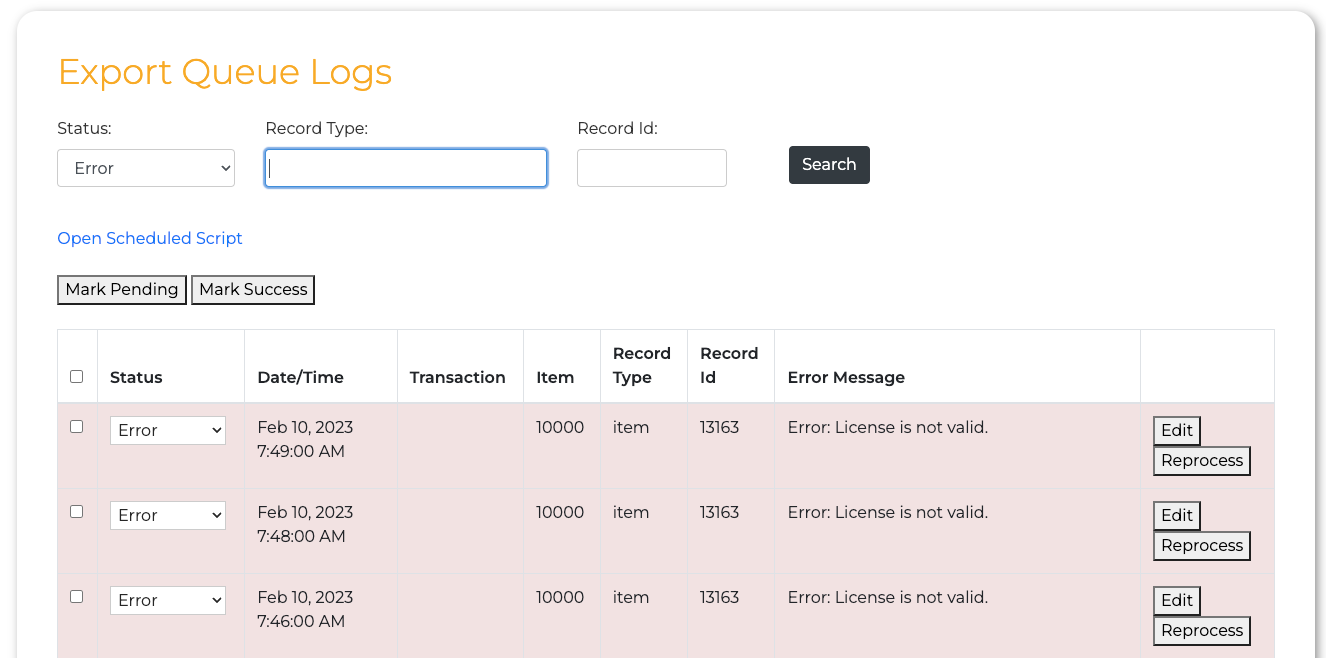The width and height of the screenshot is (1326, 658).
Task: Check the 7:48:00 AM row checkbox
Action: point(77,511)
